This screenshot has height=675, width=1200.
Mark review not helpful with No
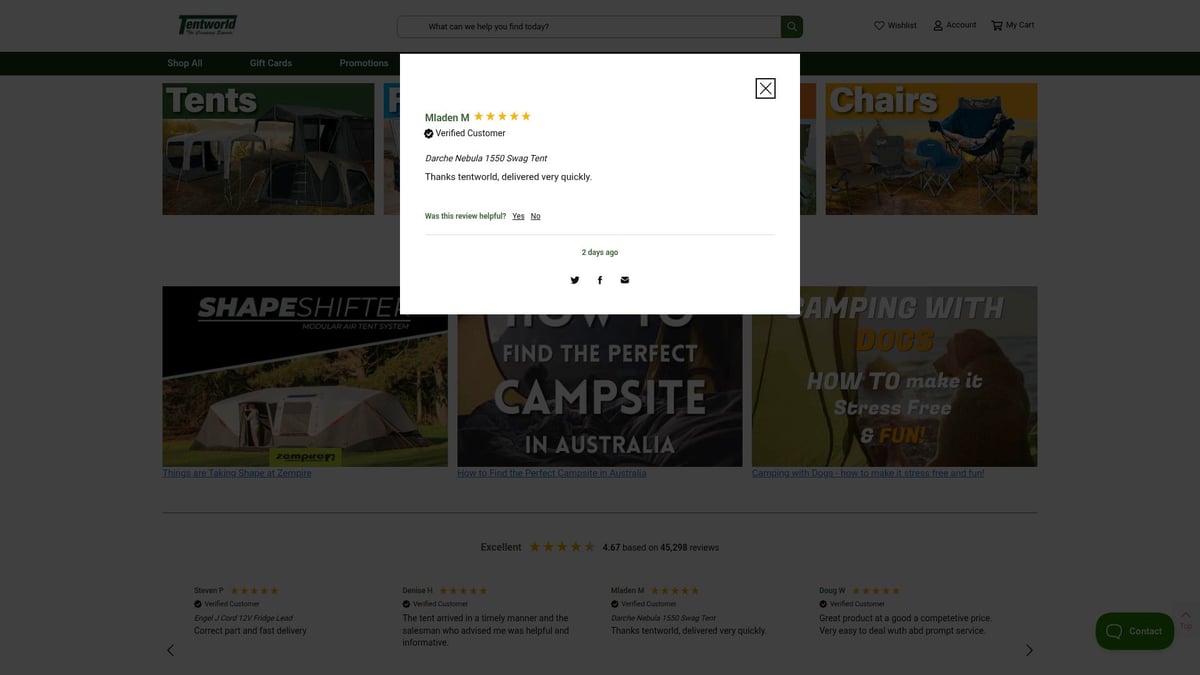coord(535,216)
